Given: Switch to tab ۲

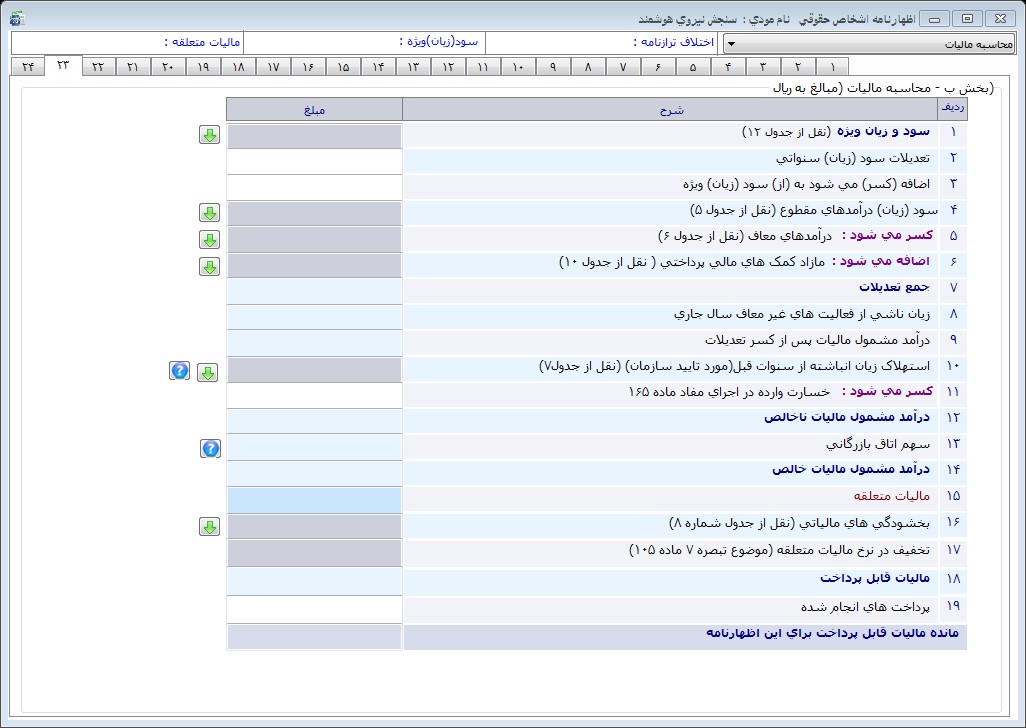Looking at the screenshot, I should point(798,67).
